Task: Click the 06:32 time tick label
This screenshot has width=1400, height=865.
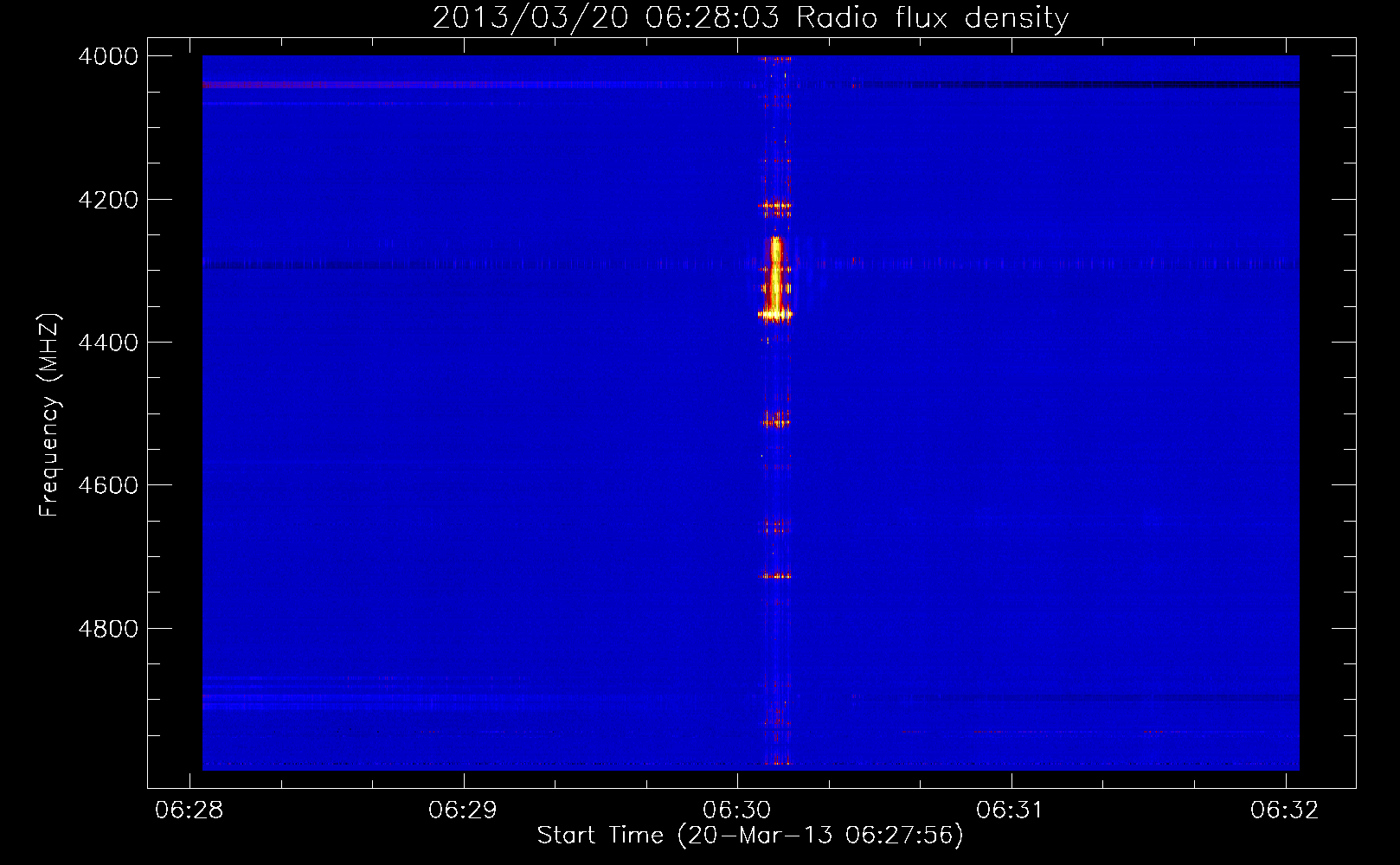Action: (1285, 810)
